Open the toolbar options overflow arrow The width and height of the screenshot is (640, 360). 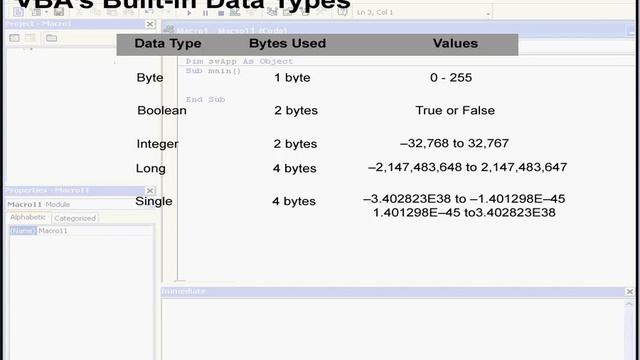[488, 14]
